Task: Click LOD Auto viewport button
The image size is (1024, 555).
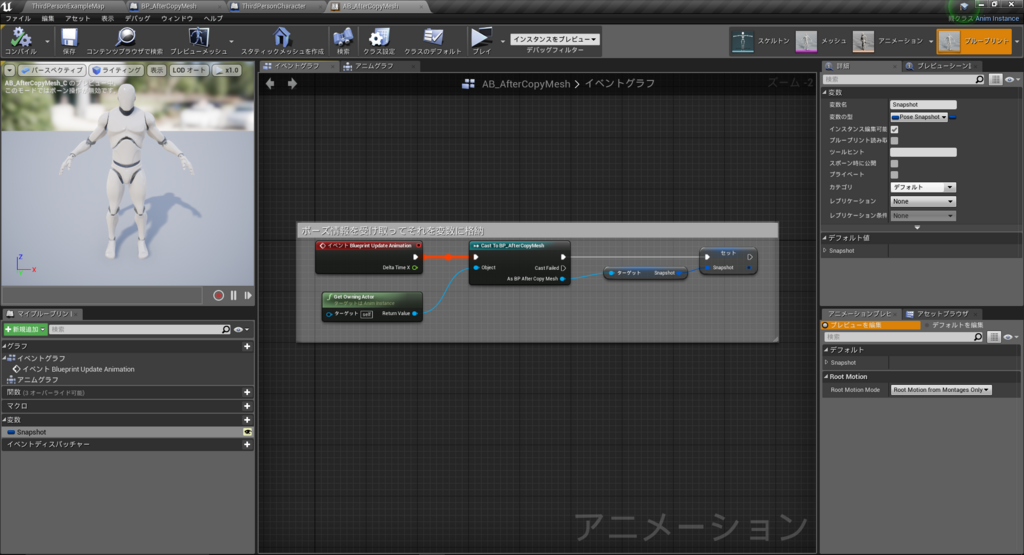Action: (x=189, y=70)
